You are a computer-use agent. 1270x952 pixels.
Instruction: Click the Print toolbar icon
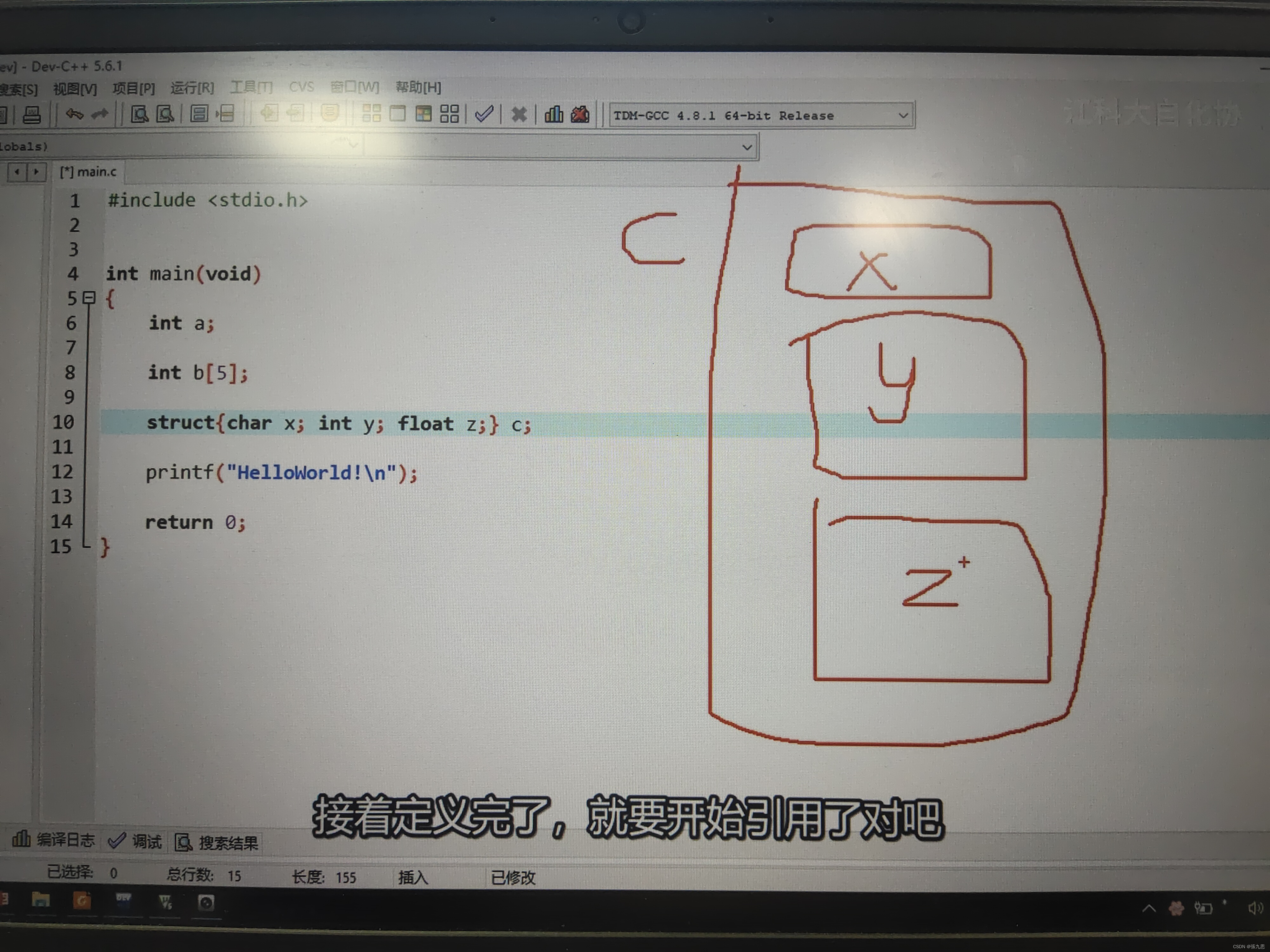[31, 115]
